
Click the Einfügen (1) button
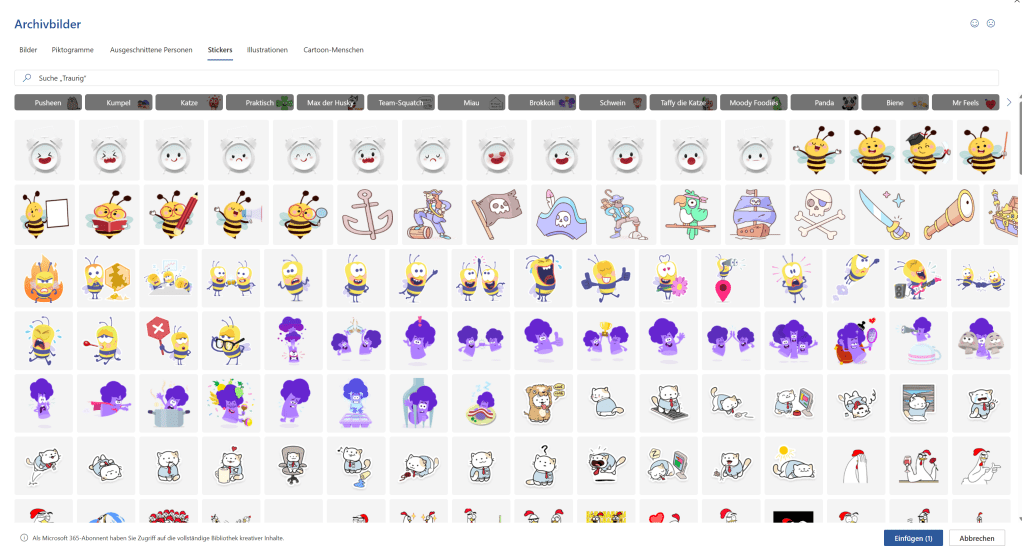click(913, 538)
